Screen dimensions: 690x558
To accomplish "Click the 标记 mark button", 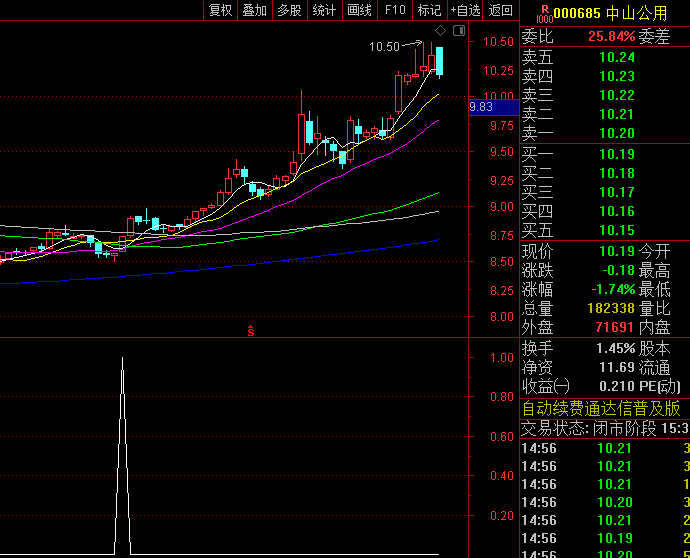I will click(x=429, y=10).
